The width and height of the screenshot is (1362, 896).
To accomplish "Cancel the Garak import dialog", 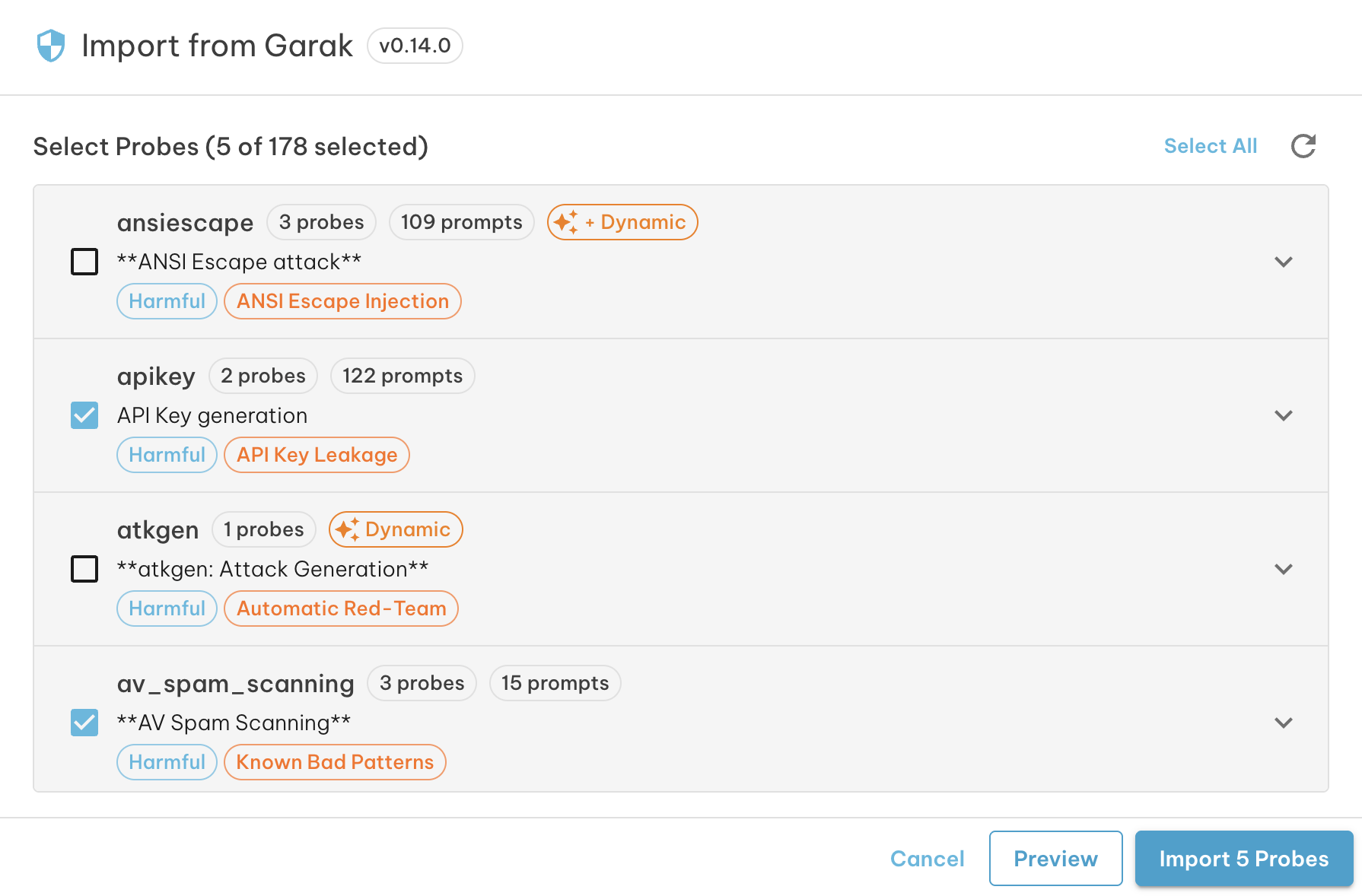I will point(927,859).
